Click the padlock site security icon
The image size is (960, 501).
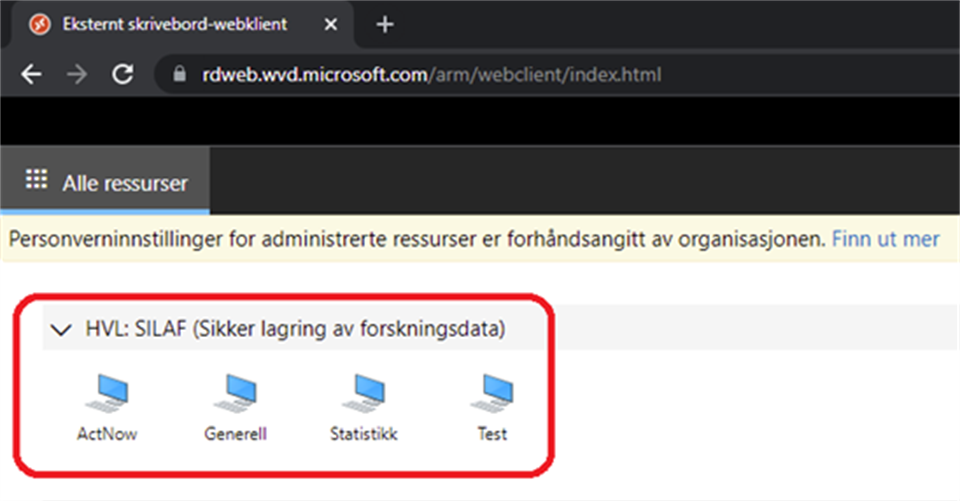[180, 75]
